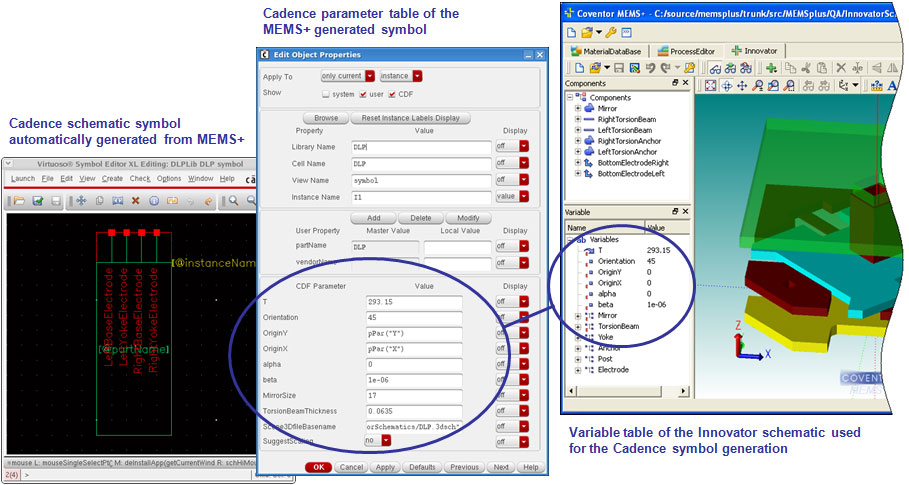Select RightTorsionBeam in Components tree
The image size is (909, 485).
(627, 119)
